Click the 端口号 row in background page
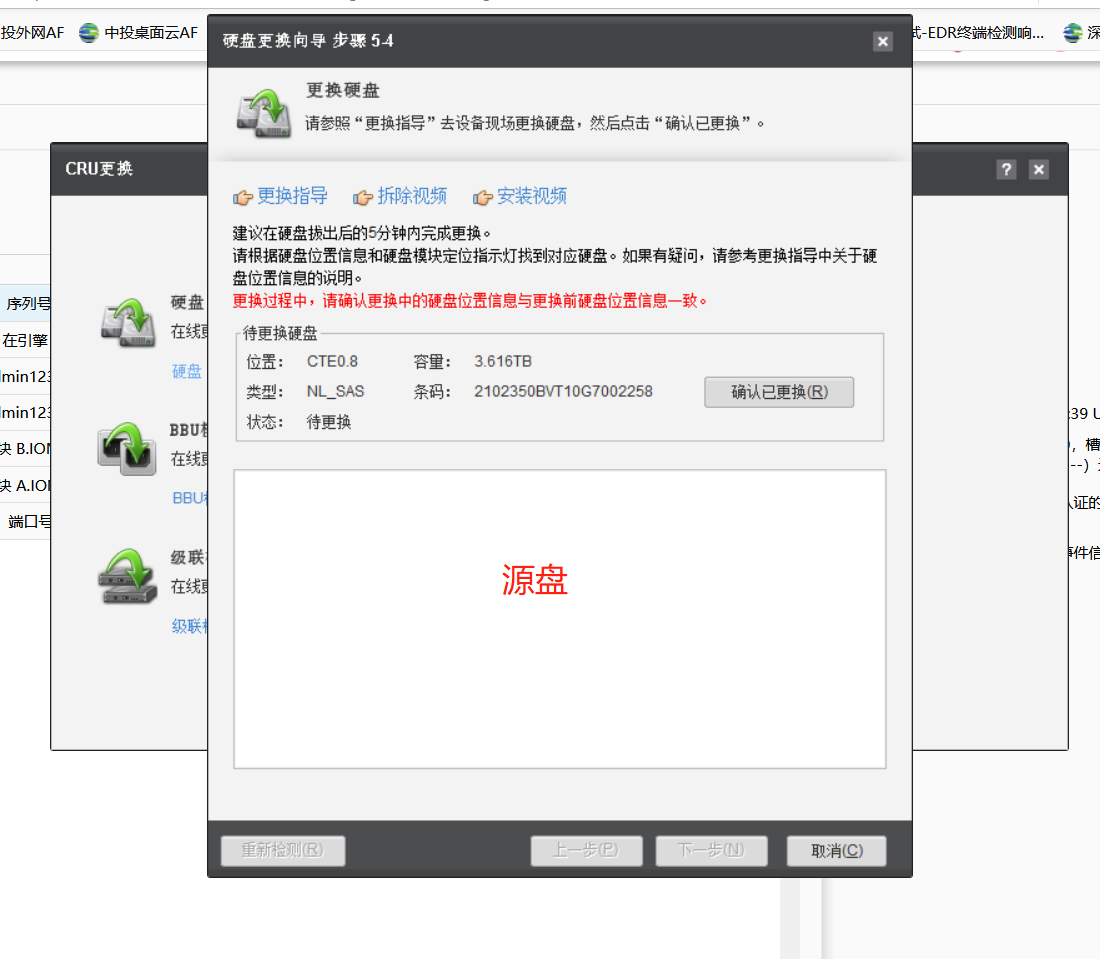Viewport: 1100px width, 959px height. pyautogui.click(x=25, y=521)
